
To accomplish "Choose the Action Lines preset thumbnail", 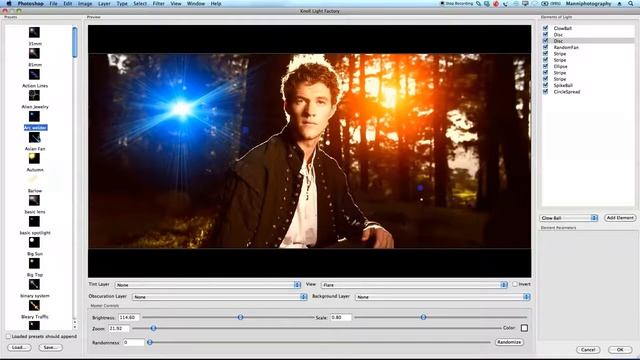I will [34, 74].
